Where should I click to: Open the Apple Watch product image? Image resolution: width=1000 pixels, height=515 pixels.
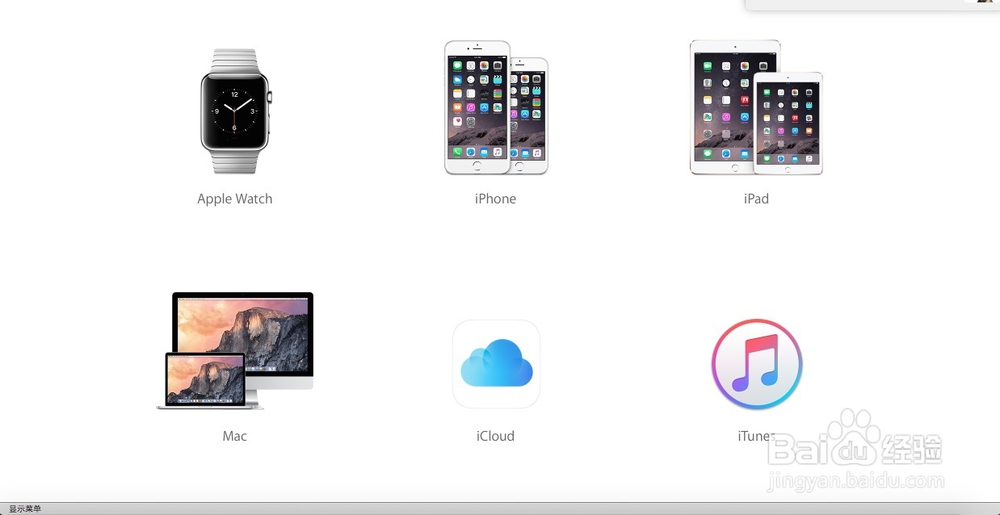[235, 111]
